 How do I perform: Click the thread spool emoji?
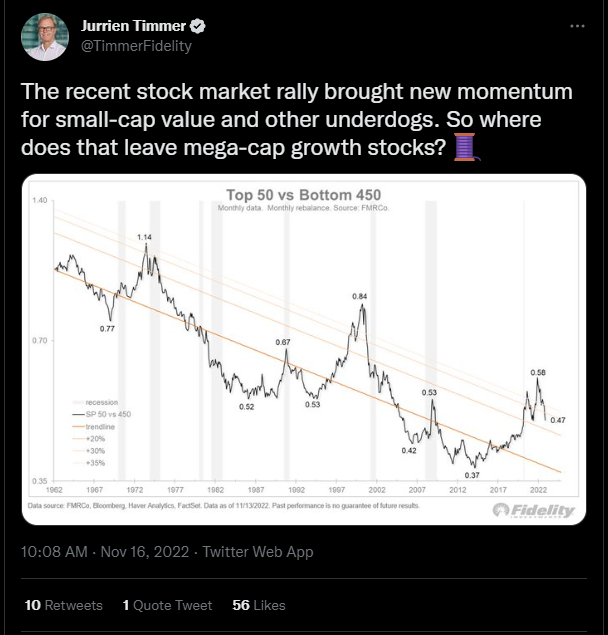pyautogui.click(x=466, y=147)
